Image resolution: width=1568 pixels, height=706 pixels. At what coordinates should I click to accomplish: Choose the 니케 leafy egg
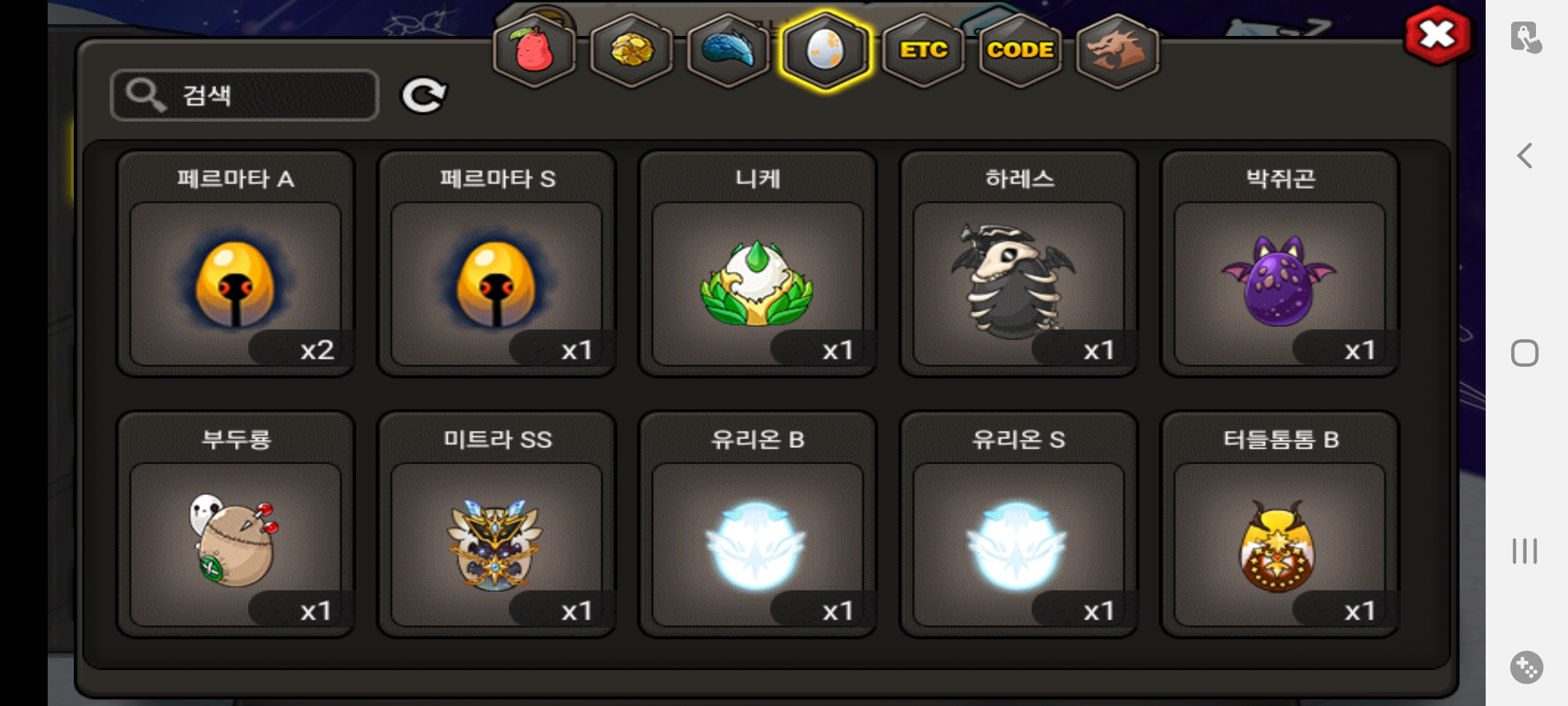tap(758, 264)
